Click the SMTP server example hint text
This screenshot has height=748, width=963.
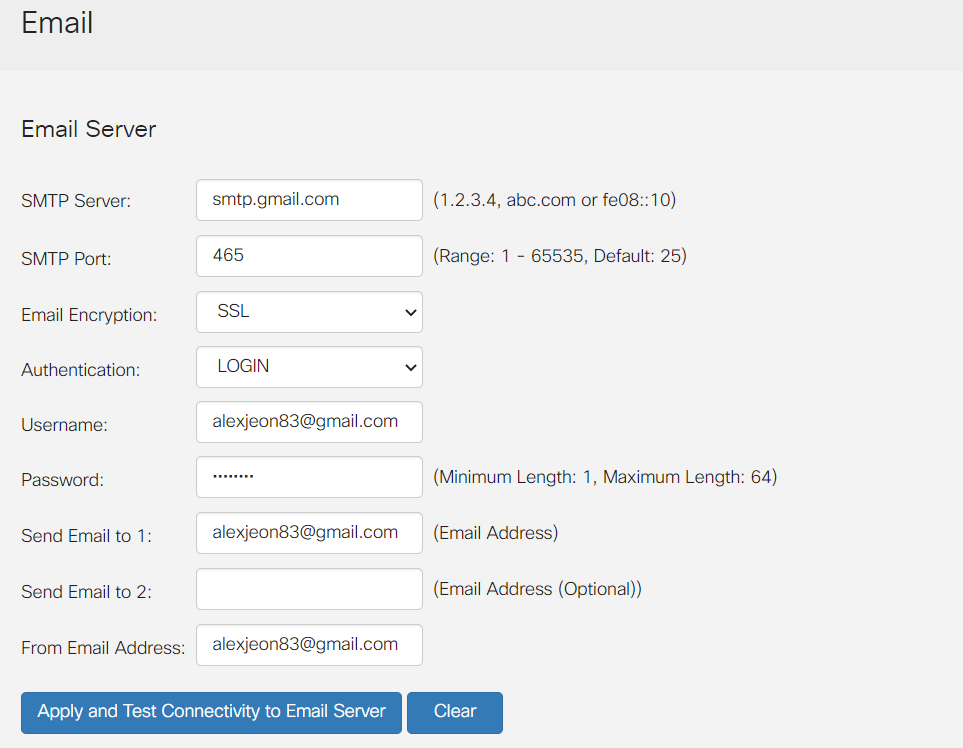coord(555,200)
